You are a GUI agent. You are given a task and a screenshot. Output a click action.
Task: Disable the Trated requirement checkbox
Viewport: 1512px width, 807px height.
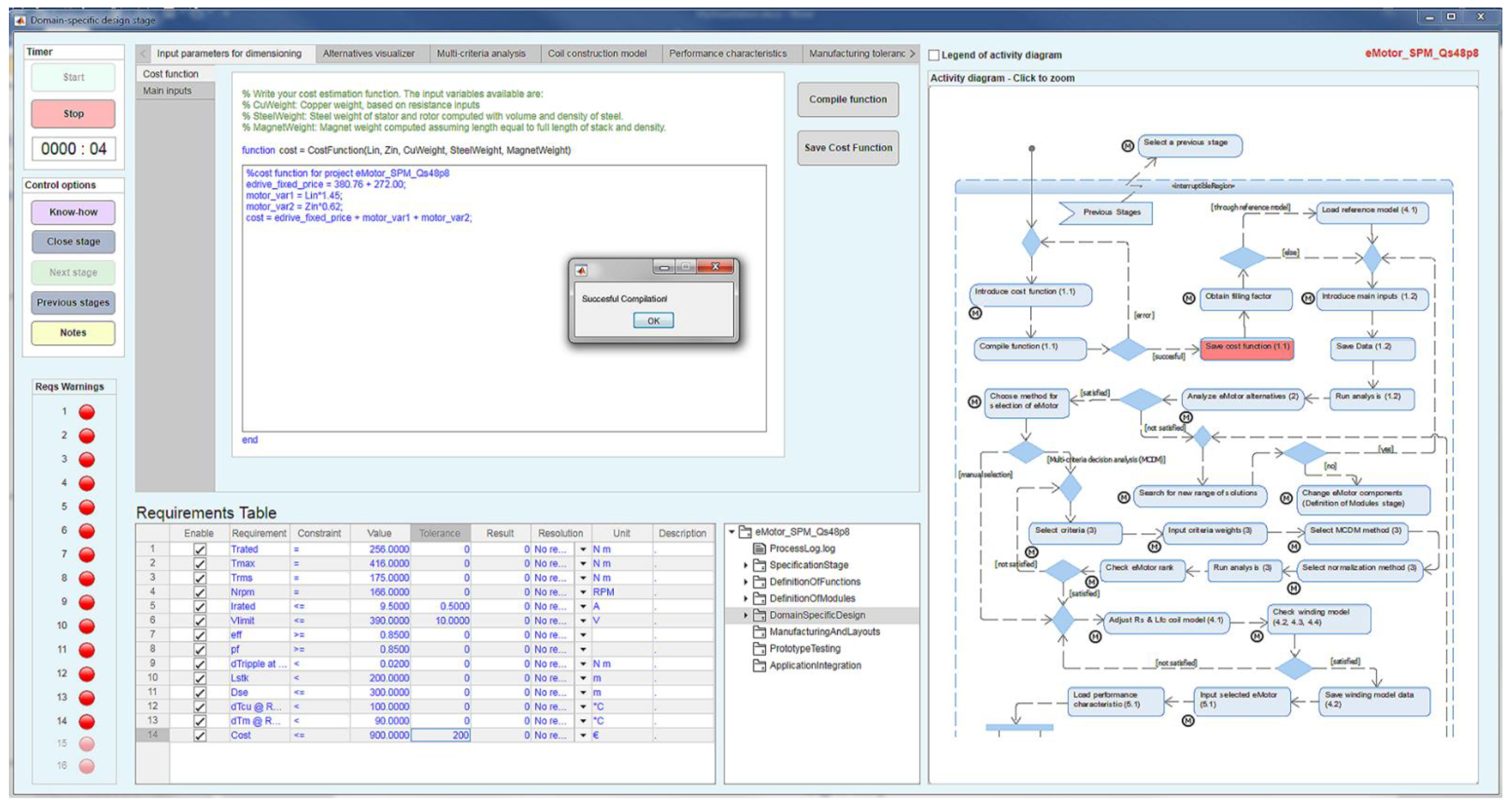point(199,549)
